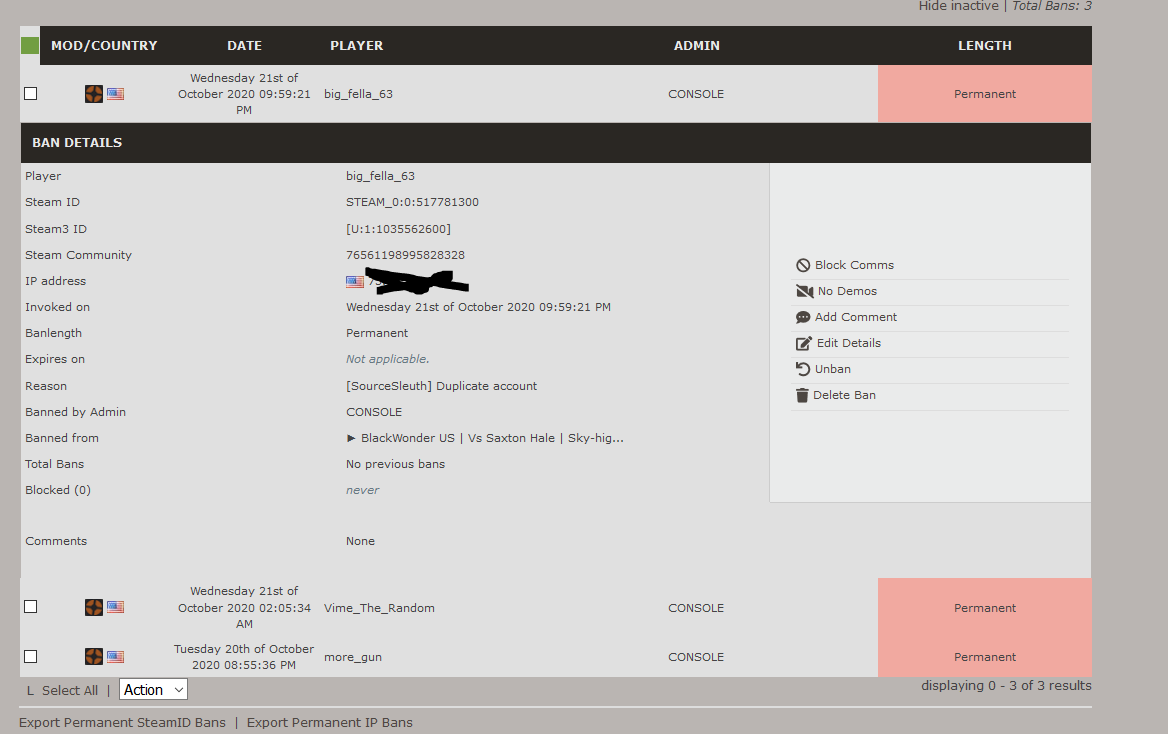Viewport: 1168px width, 734px height.
Task: Click the reason text Duplicate account
Action: pos(486,386)
